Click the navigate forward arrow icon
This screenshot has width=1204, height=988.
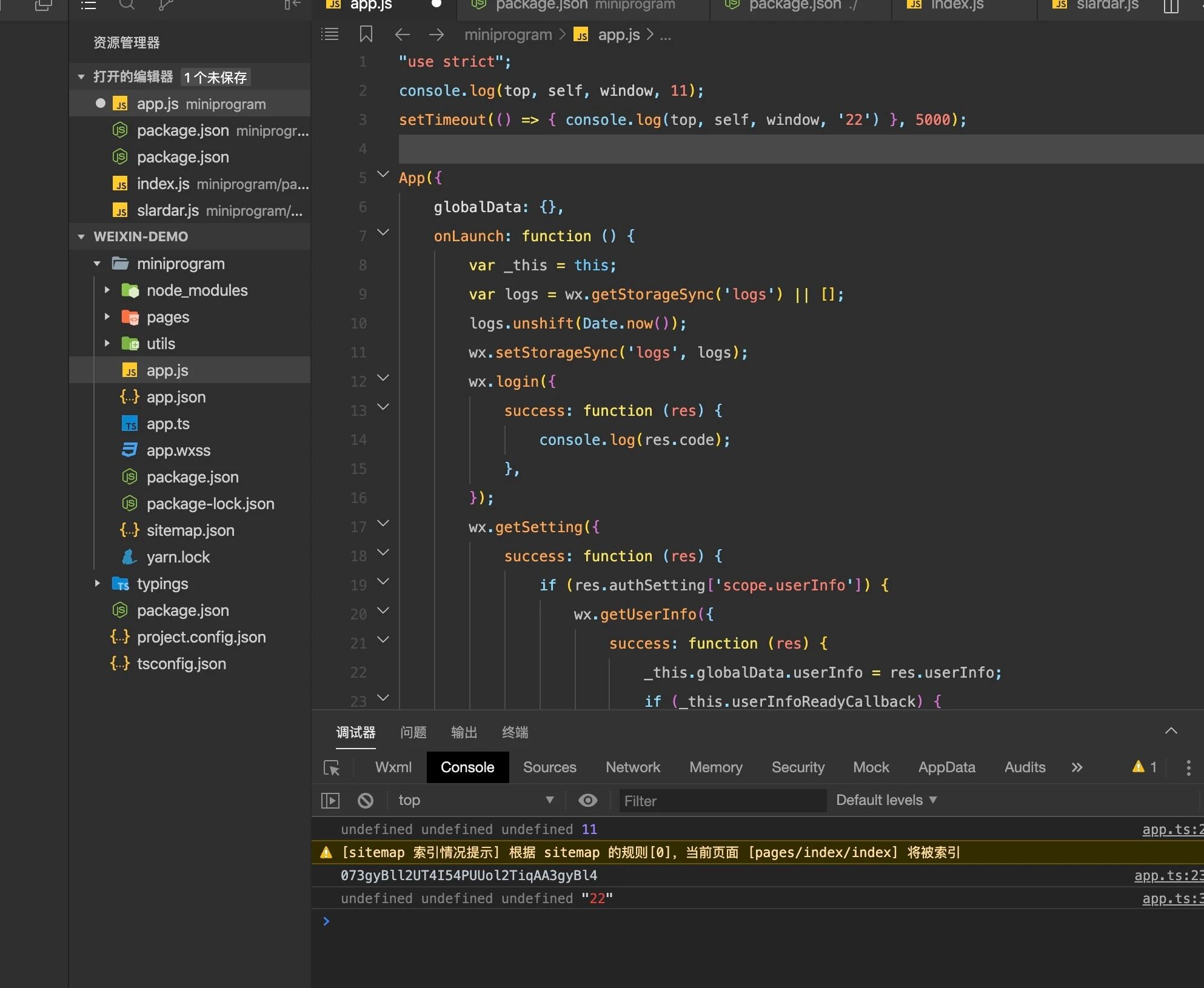point(436,35)
